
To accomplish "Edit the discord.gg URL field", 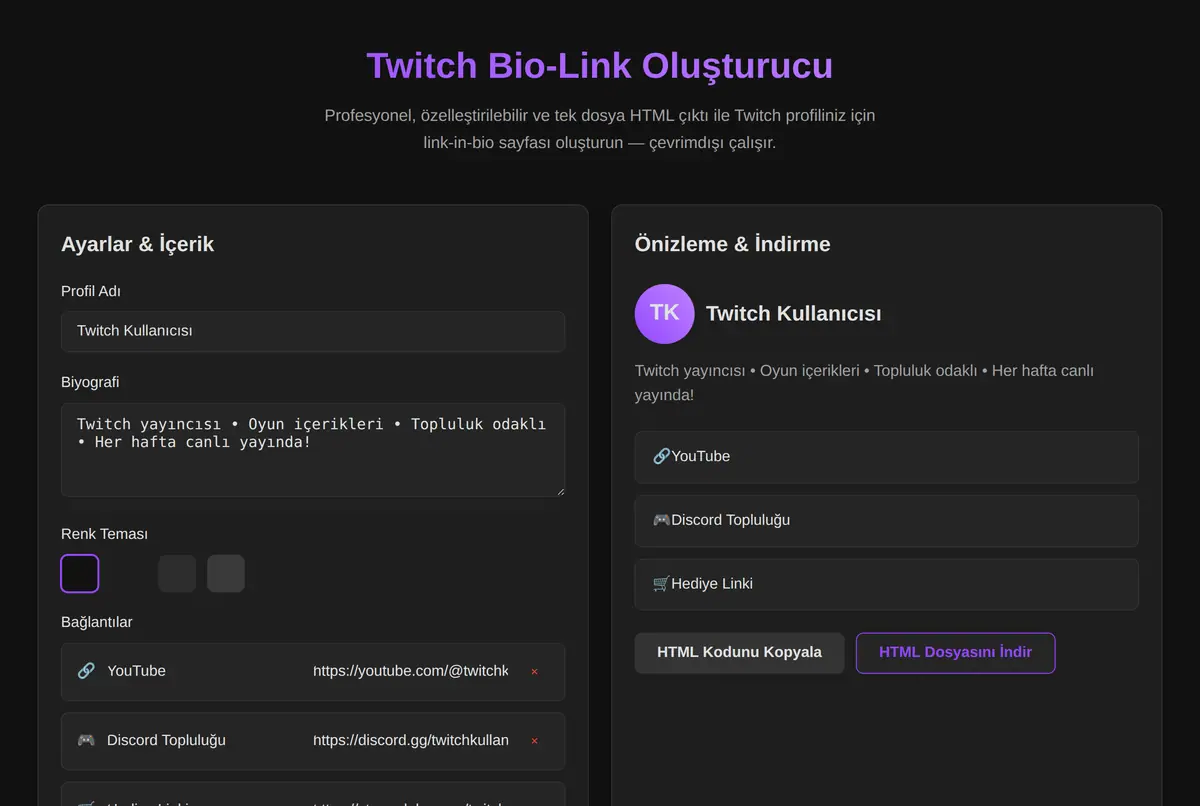I will (x=411, y=741).
